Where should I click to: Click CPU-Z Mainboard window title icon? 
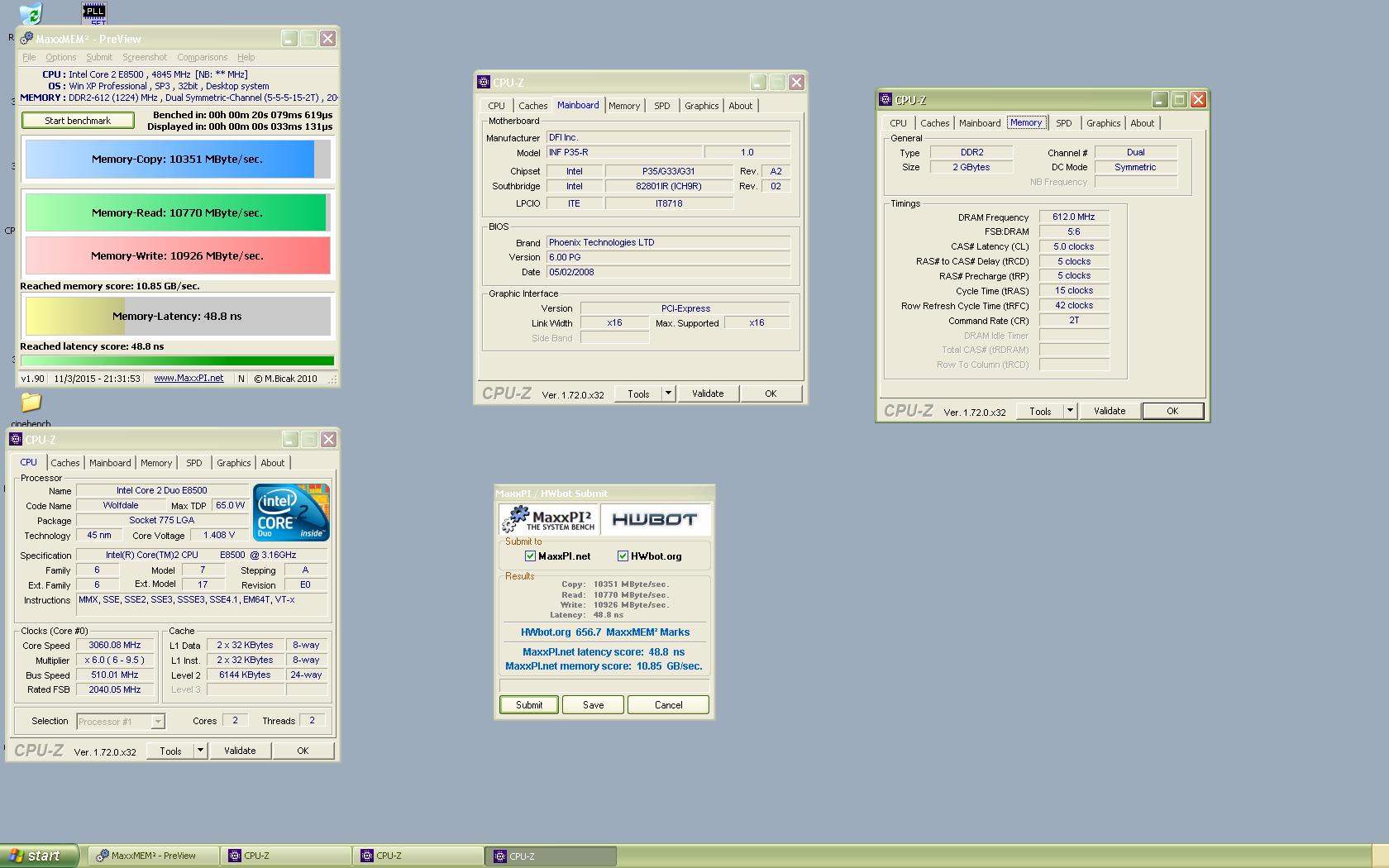pyautogui.click(x=484, y=83)
